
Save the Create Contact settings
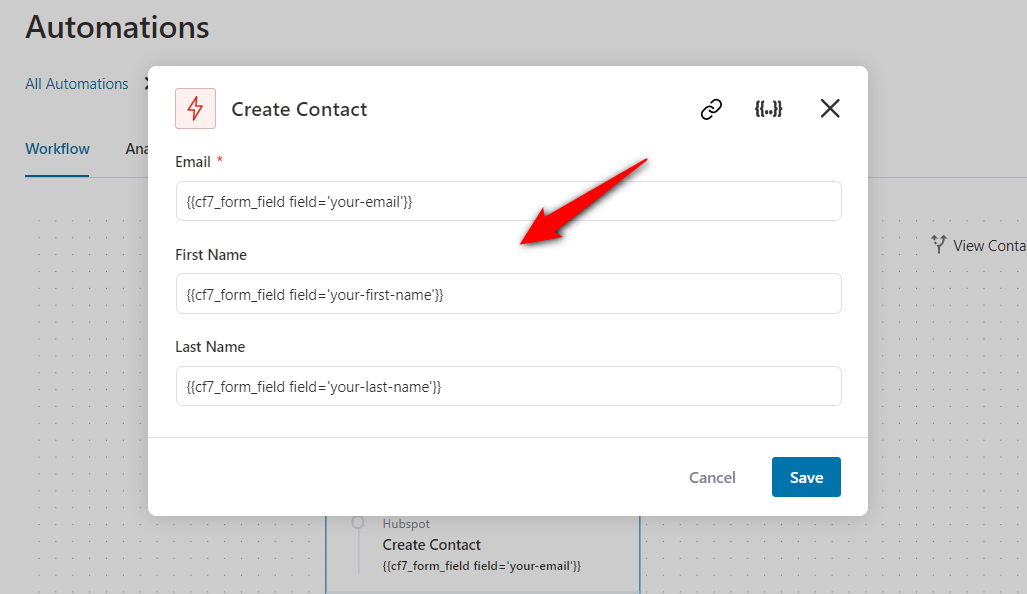[x=806, y=477]
